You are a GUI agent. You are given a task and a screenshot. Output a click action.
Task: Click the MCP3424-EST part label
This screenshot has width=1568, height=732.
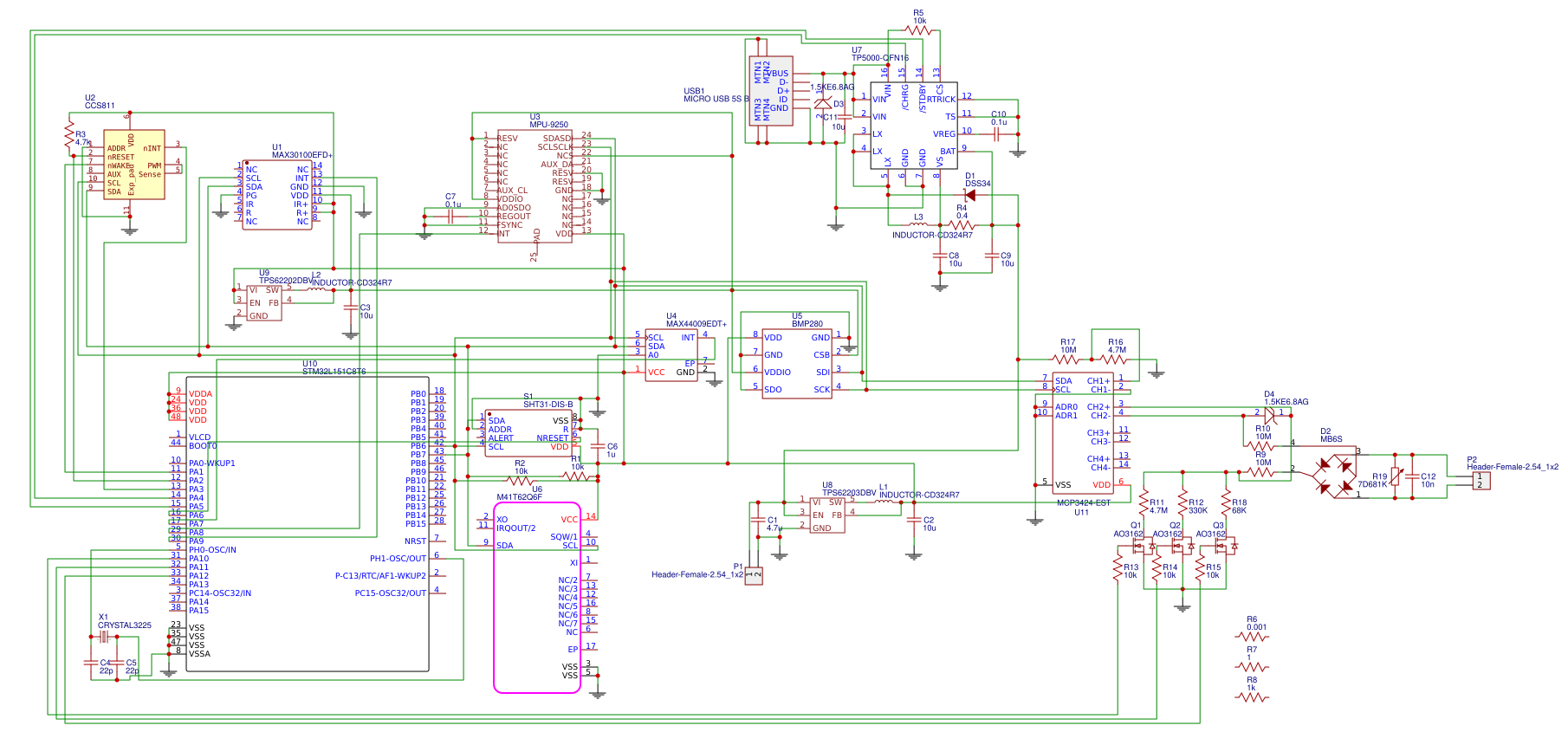(1083, 502)
